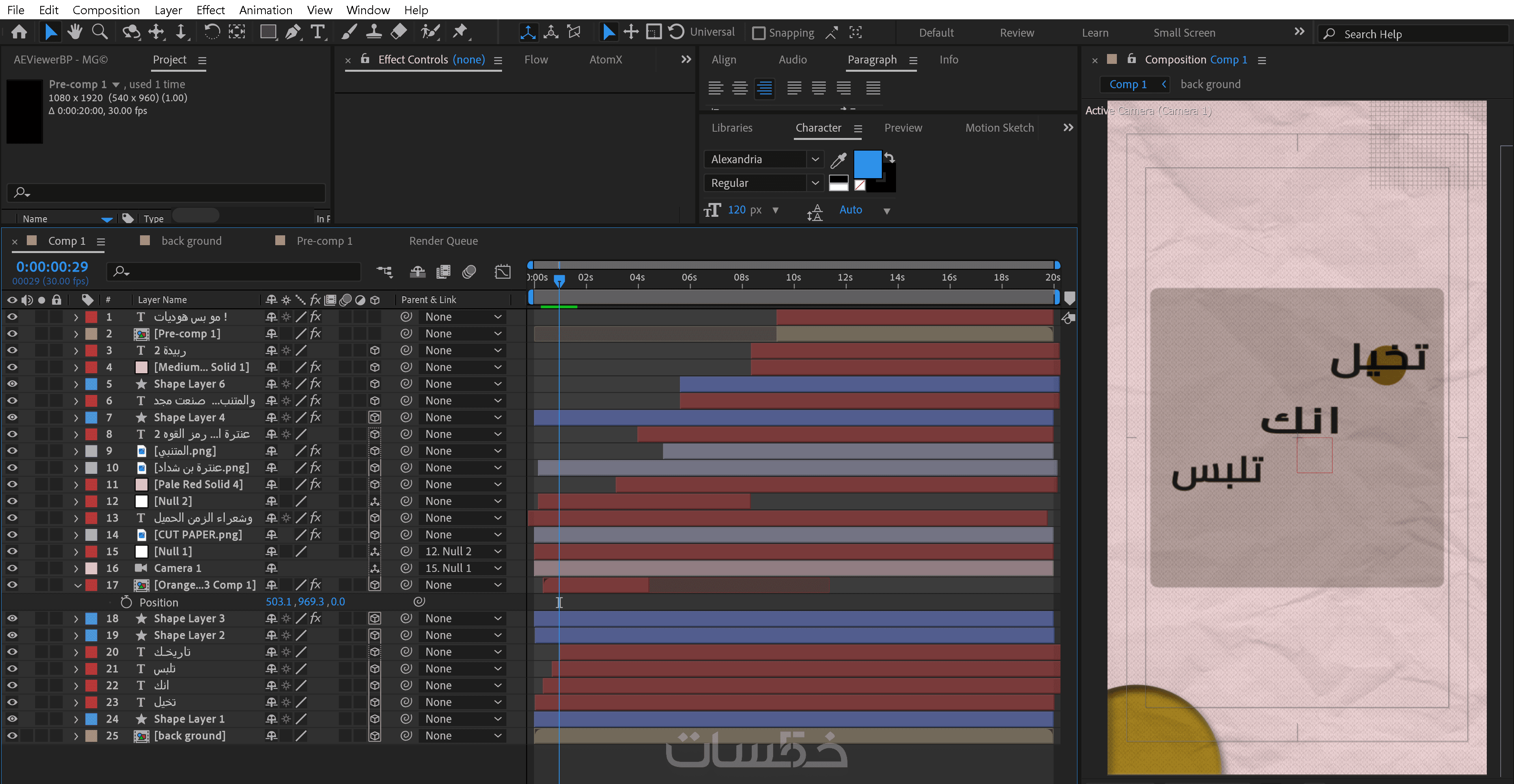Screen dimensions: 1514x784
Task: Enable Motion Blur for timeline layers
Action: click(x=469, y=271)
